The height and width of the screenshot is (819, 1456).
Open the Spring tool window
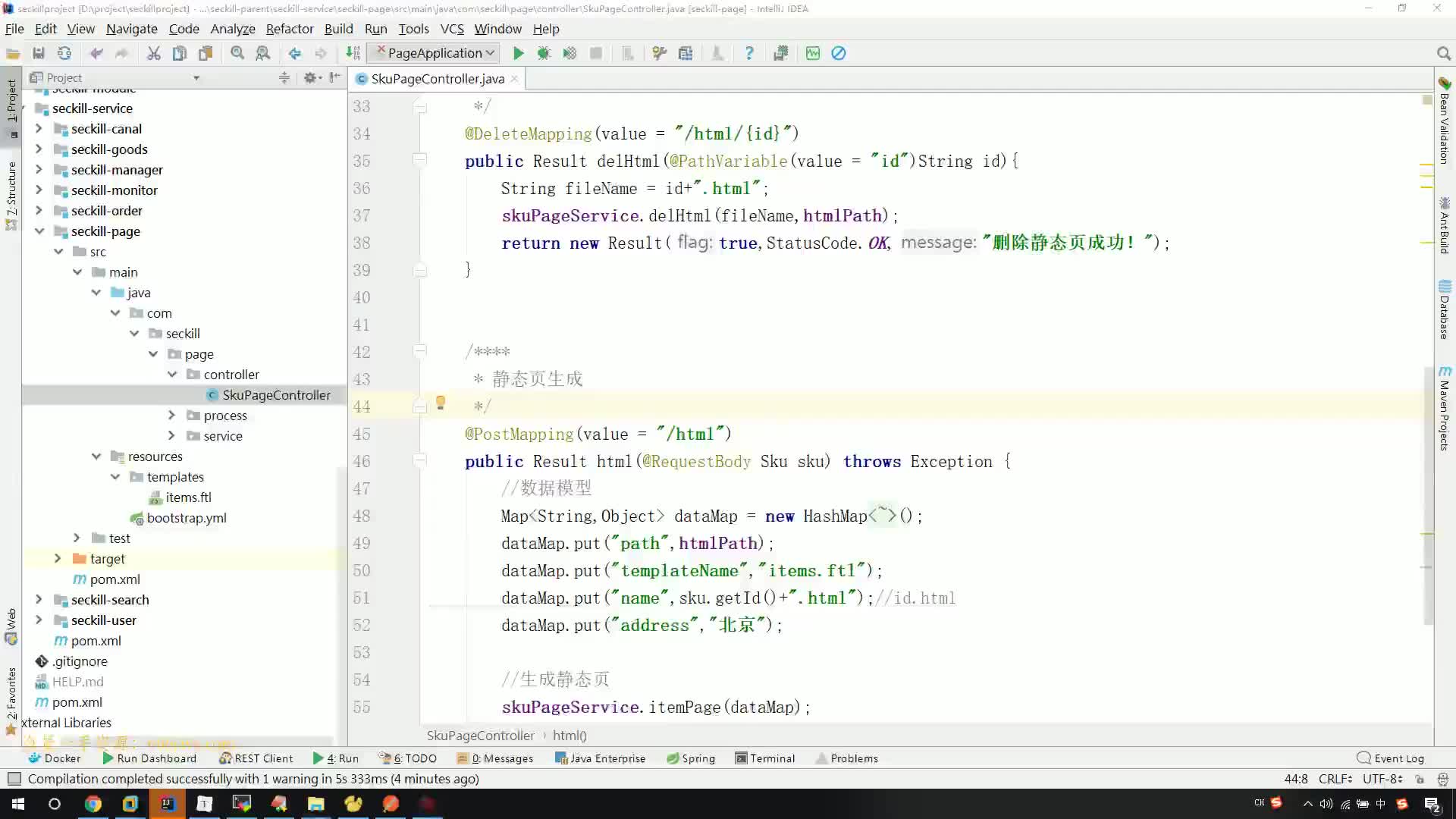(x=691, y=758)
